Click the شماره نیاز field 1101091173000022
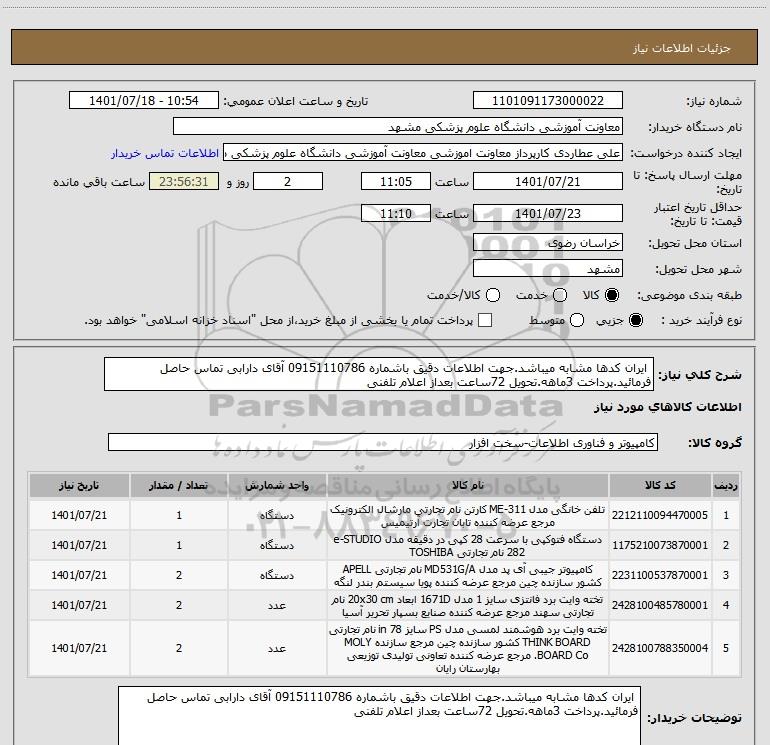770x745 pixels. tap(548, 101)
